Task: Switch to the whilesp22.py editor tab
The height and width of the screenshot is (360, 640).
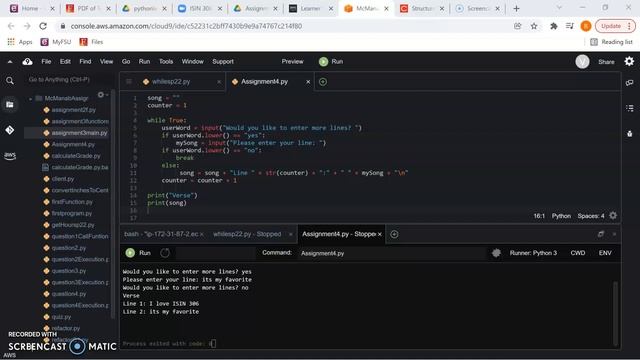Action: click(171, 82)
